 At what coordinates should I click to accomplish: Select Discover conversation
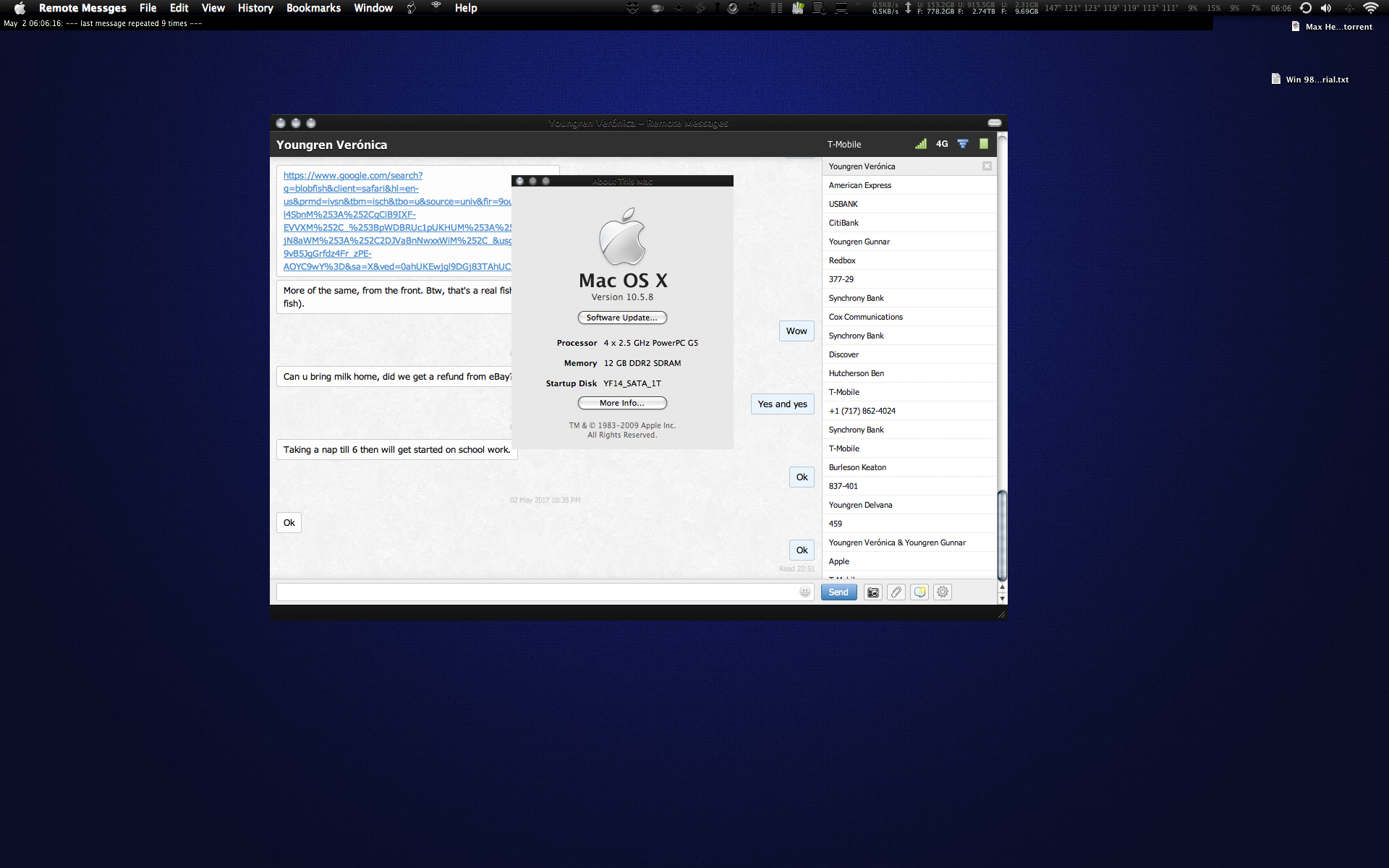pyautogui.click(x=909, y=354)
